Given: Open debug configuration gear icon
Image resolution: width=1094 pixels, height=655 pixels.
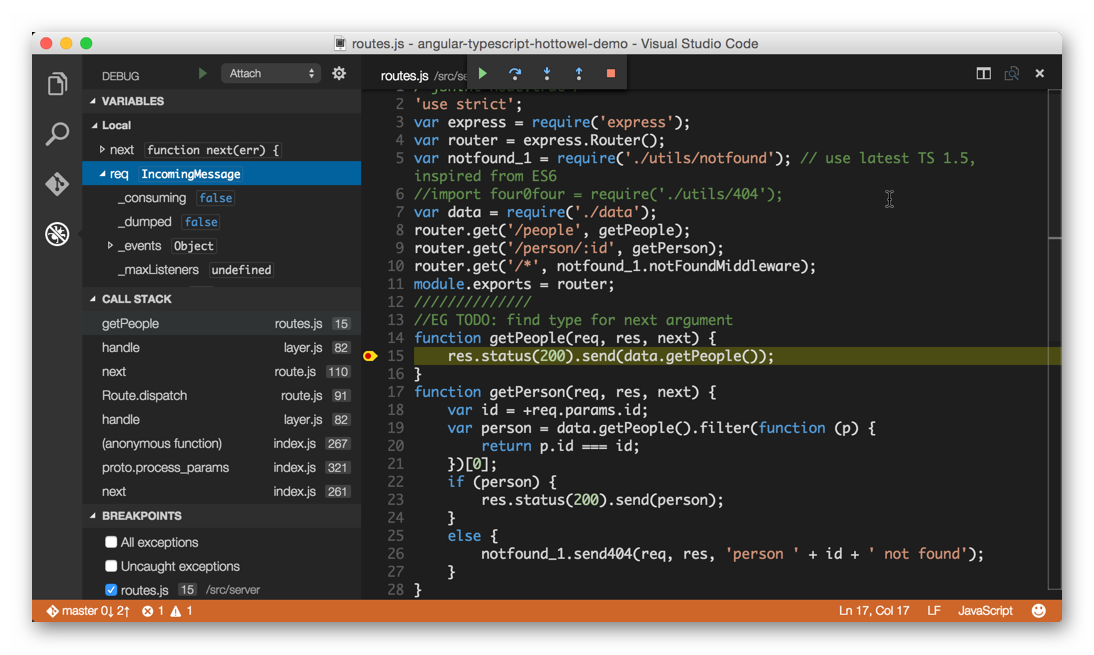Looking at the screenshot, I should (339, 73).
